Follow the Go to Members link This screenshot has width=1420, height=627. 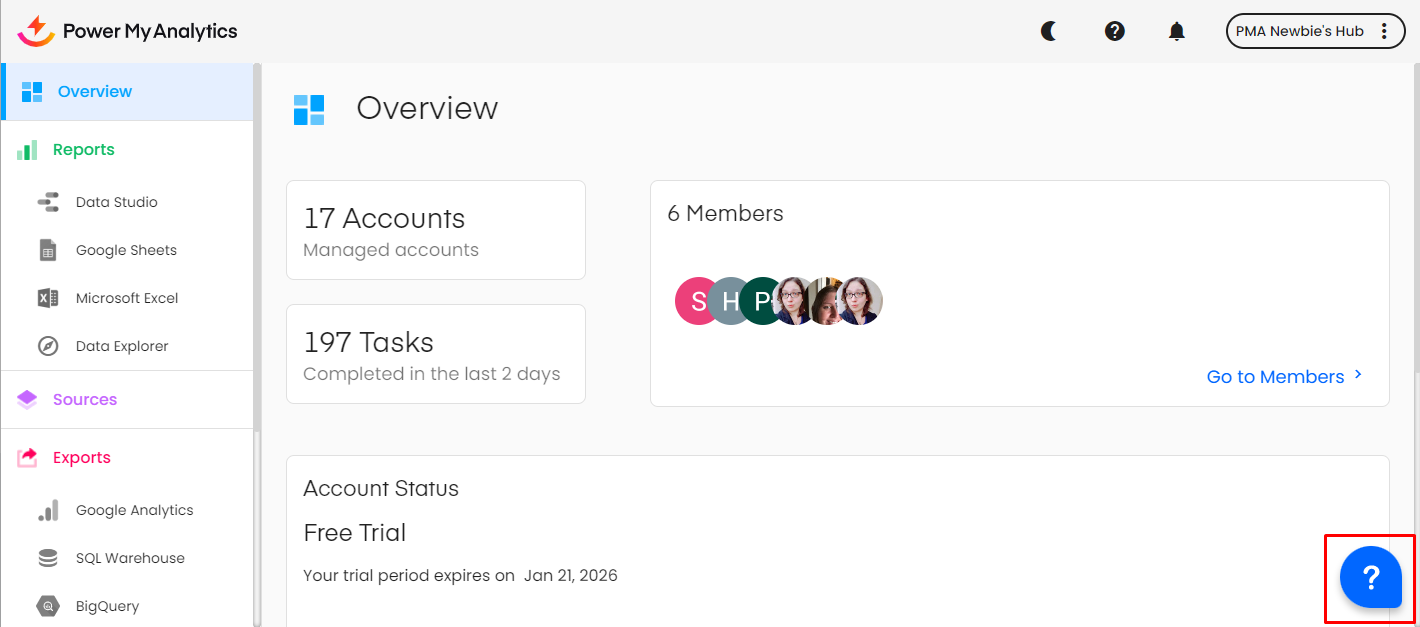1284,377
